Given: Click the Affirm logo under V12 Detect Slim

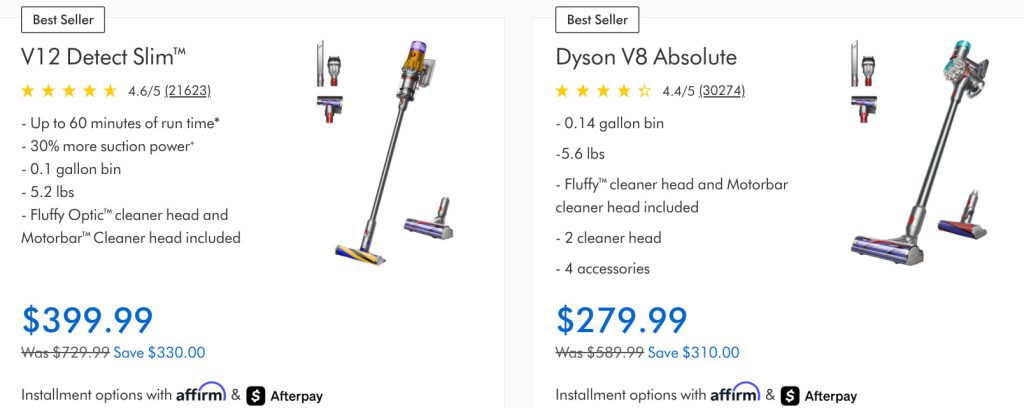Looking at the screenshot, I should coord(202,393).
